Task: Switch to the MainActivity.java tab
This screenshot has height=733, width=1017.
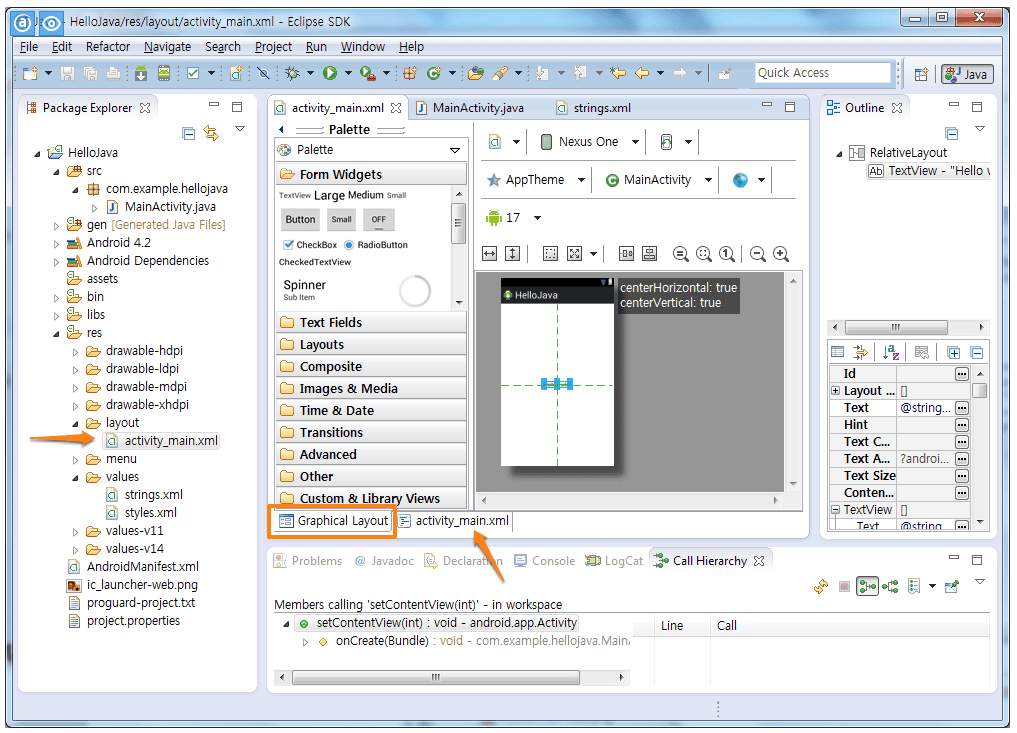Action: [477, 108]
